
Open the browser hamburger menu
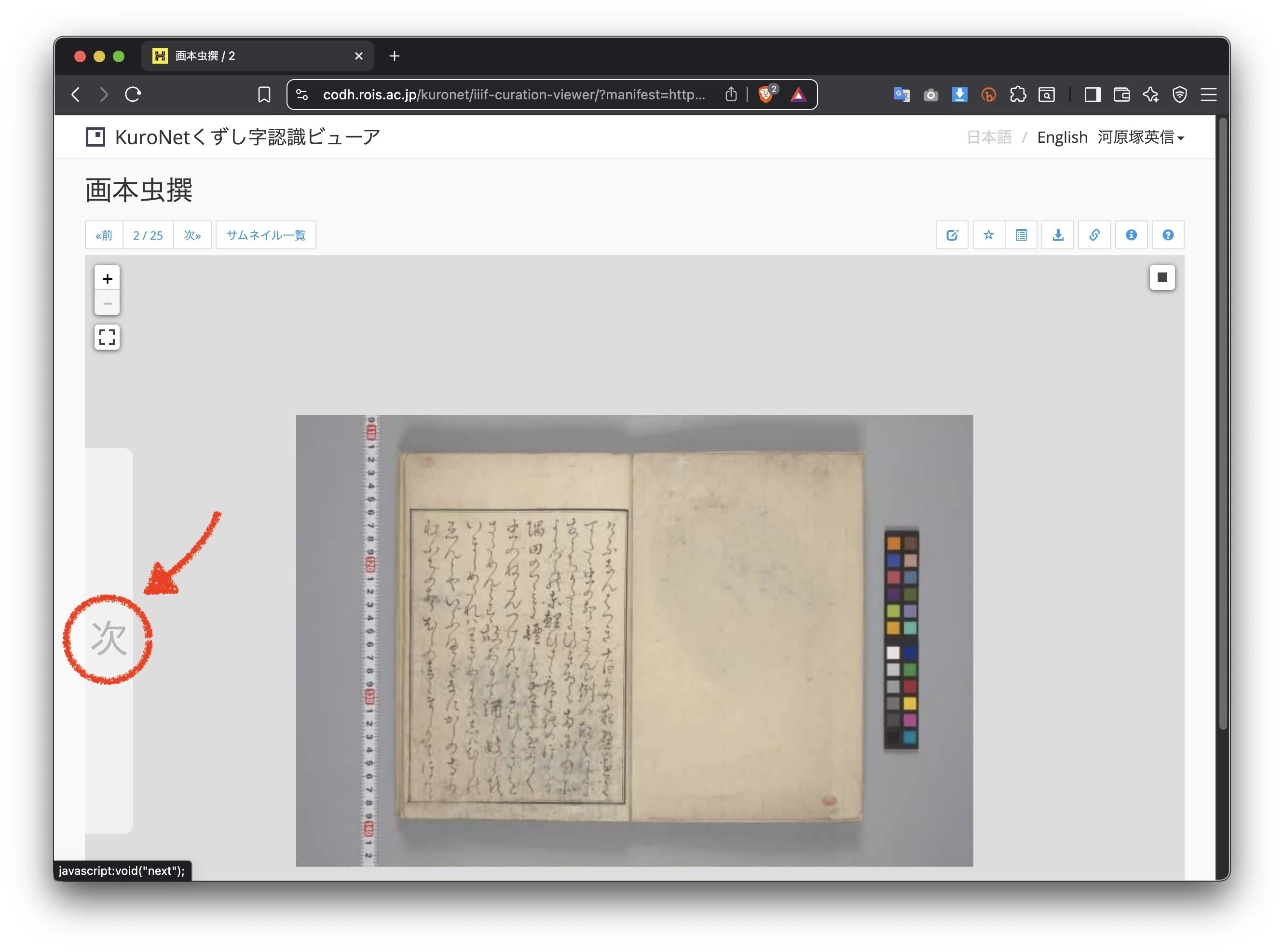coord(1208,95)
